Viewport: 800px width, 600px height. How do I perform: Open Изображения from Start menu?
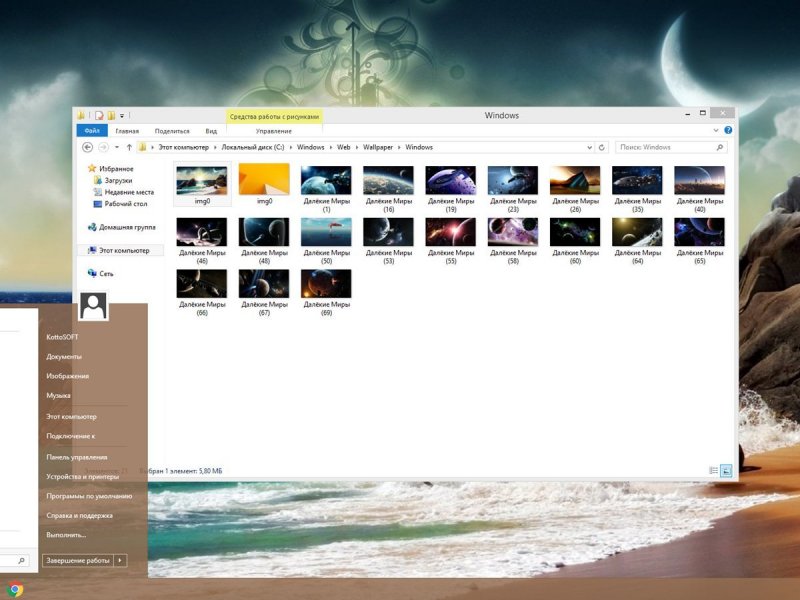[67, 376]
